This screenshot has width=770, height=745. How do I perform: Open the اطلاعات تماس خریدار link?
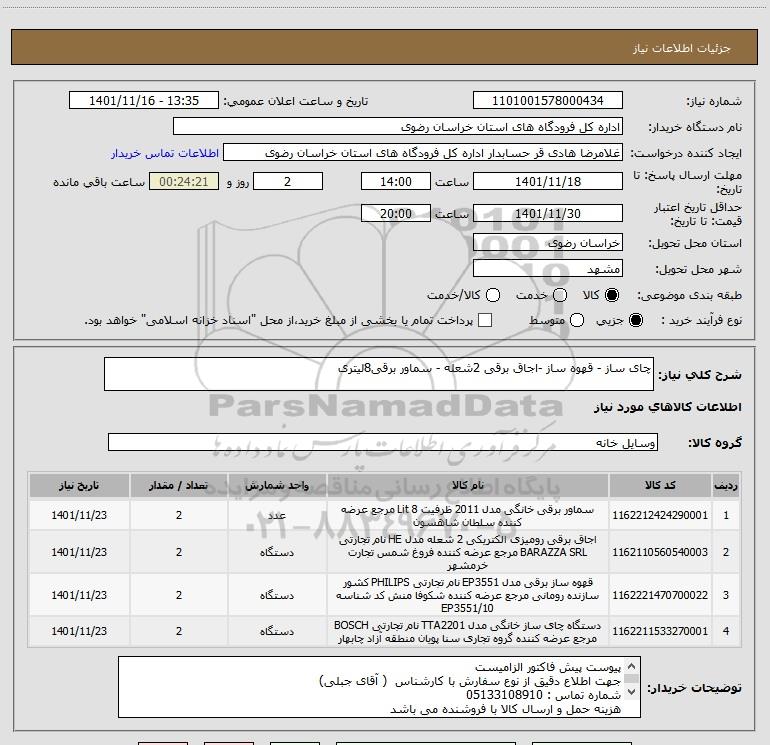click(165, 153)
